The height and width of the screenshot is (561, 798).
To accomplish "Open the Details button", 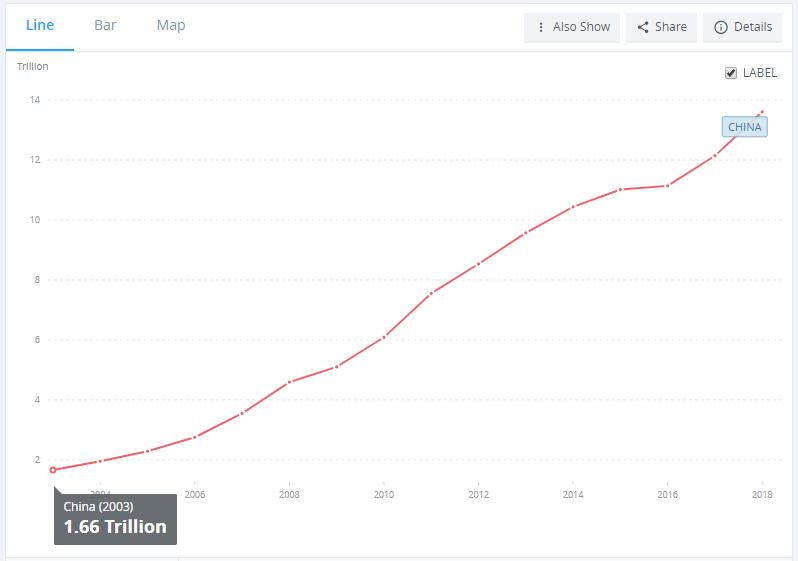I will [743, 27].
